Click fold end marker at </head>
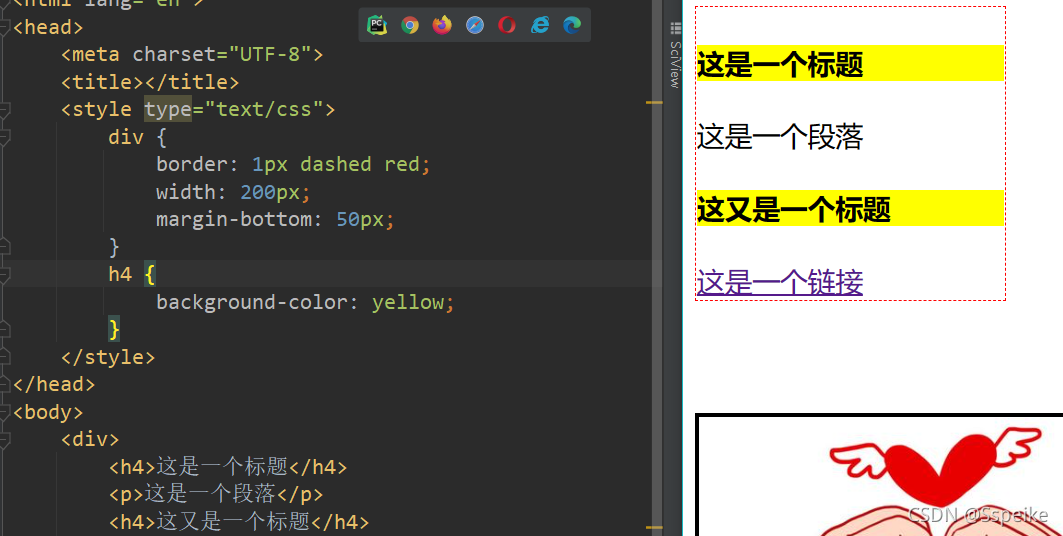This screenshot has width=1063, height=536. [x=4, y=384]
